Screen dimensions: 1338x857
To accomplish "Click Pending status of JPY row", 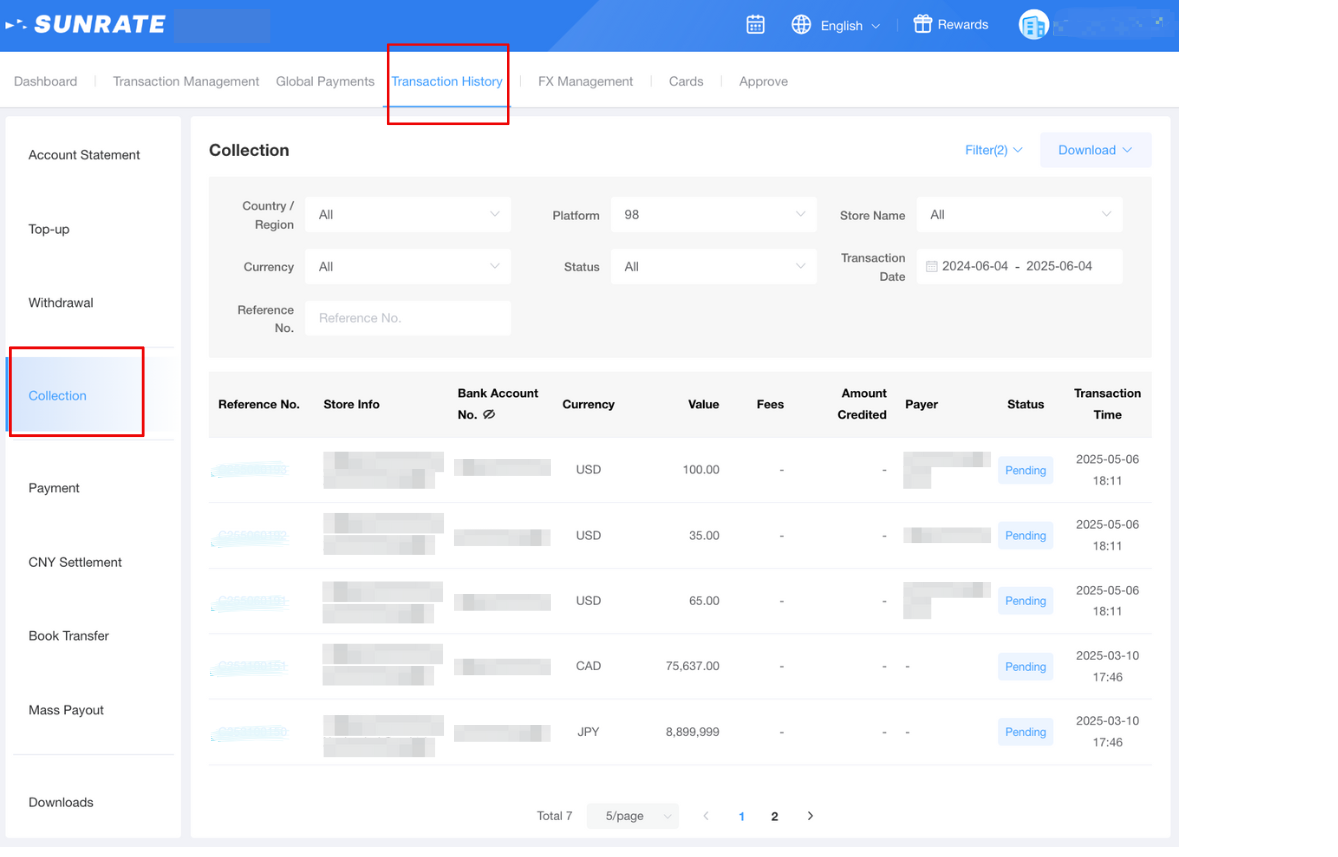I will pyautogui.click(x=1025, y=732).
